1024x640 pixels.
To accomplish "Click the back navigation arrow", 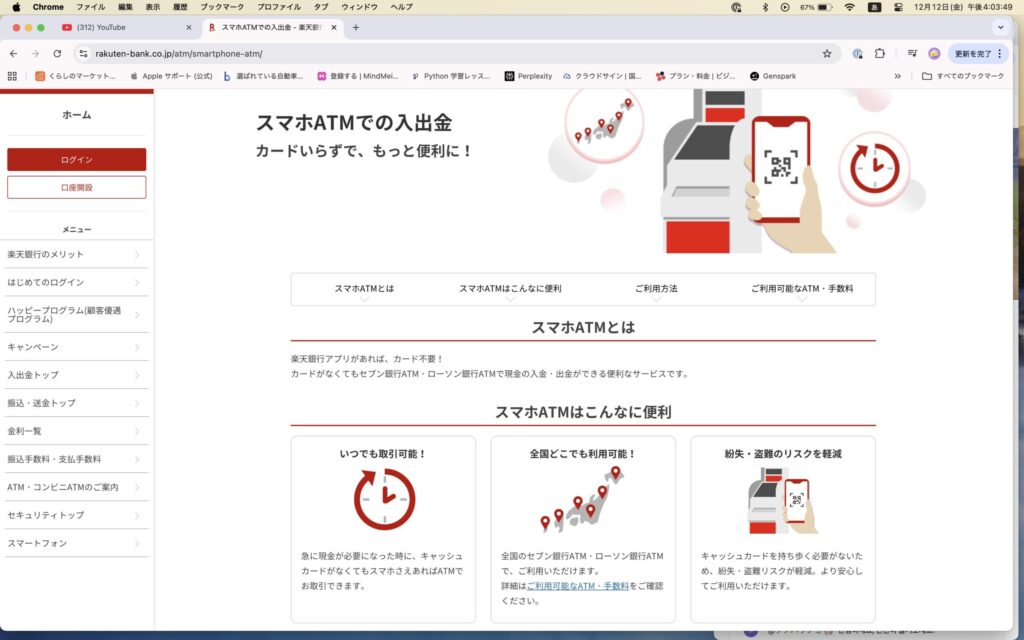I will coord(13,53).
